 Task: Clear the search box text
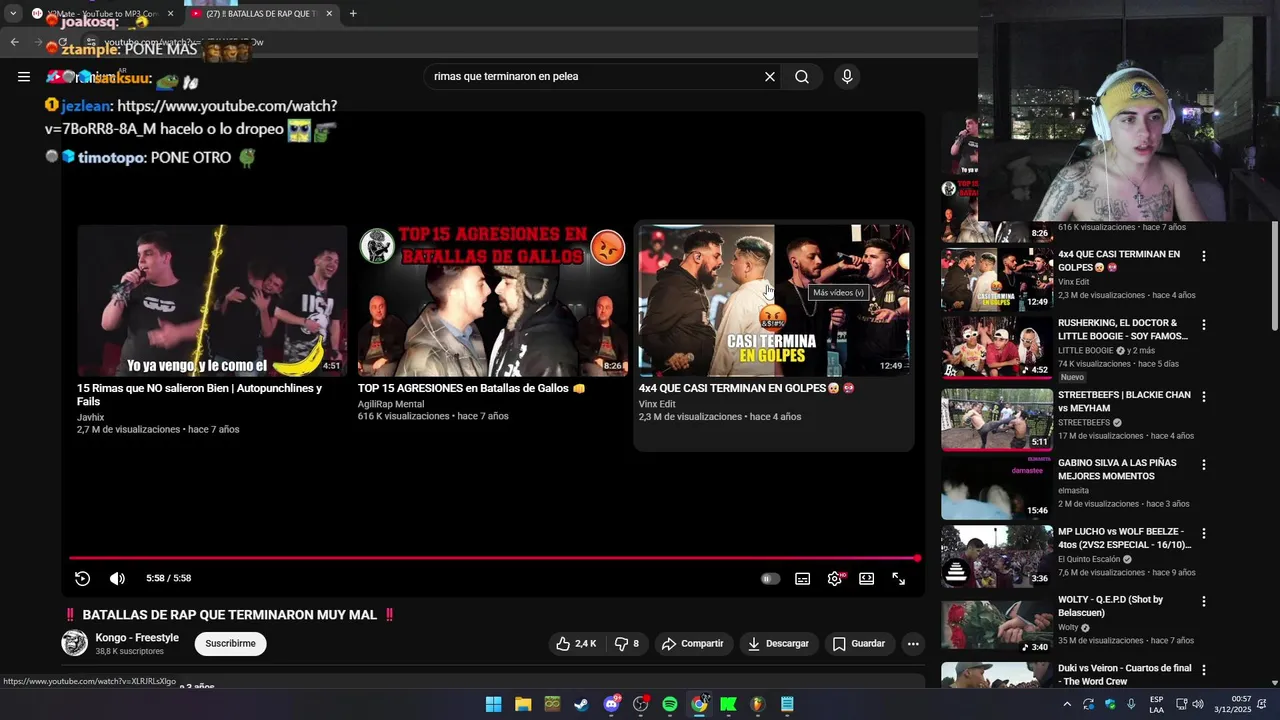770,77
